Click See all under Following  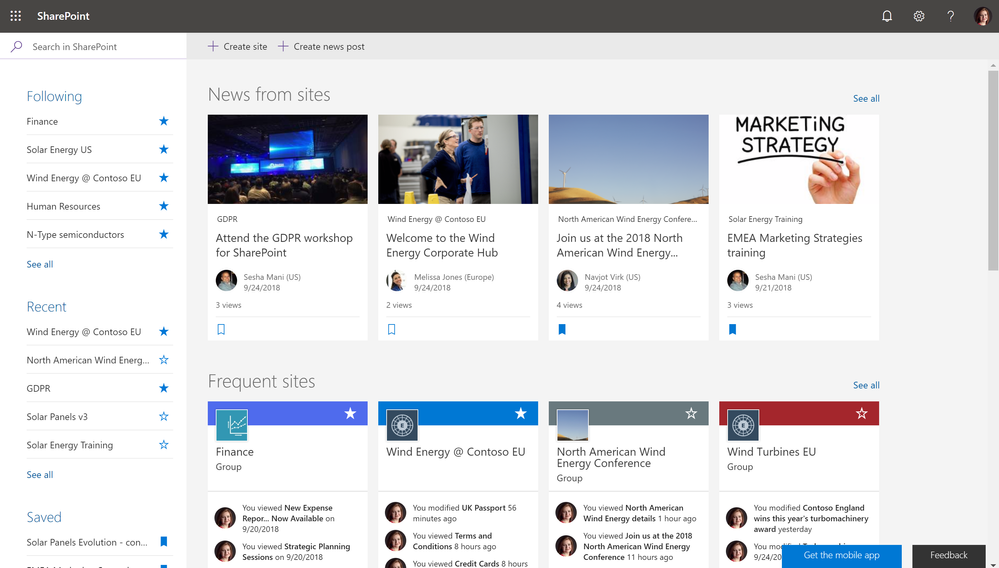click(x=40, y=264)
